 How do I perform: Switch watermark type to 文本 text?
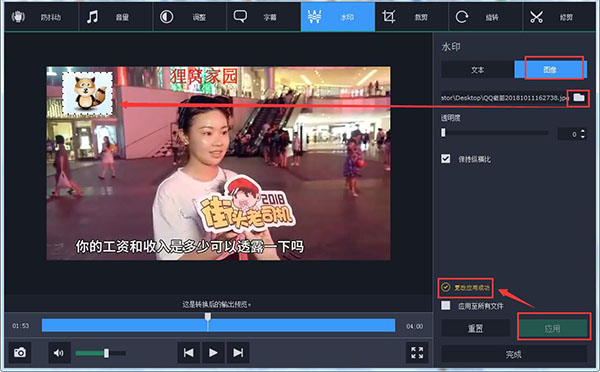click(x=478, y=70)
